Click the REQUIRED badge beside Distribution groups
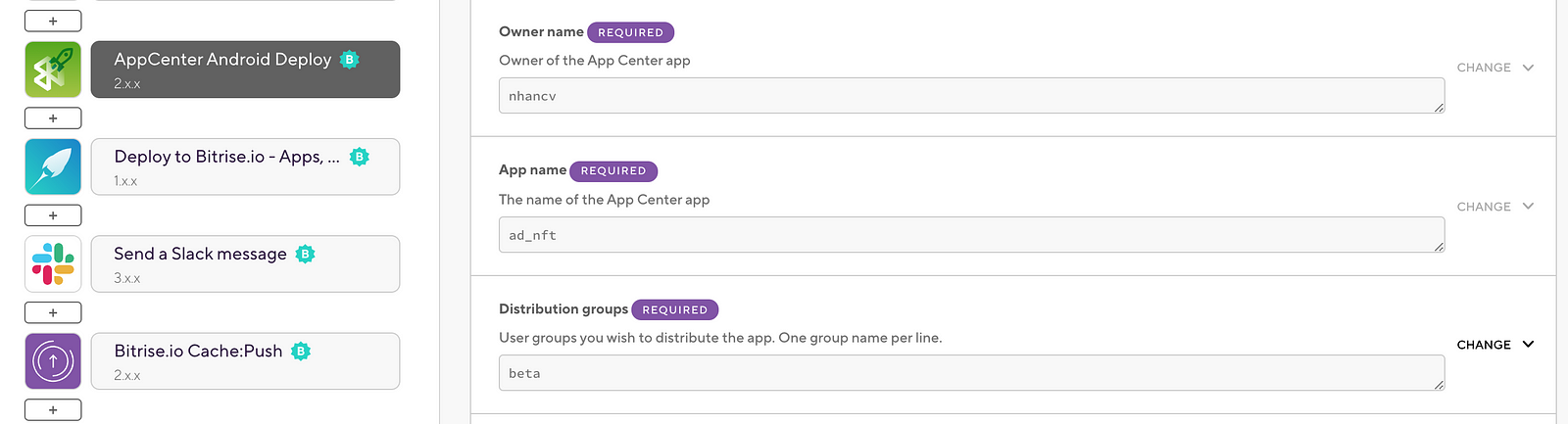Viewport: 1568px width, 424px height. (x=675, y=309)
